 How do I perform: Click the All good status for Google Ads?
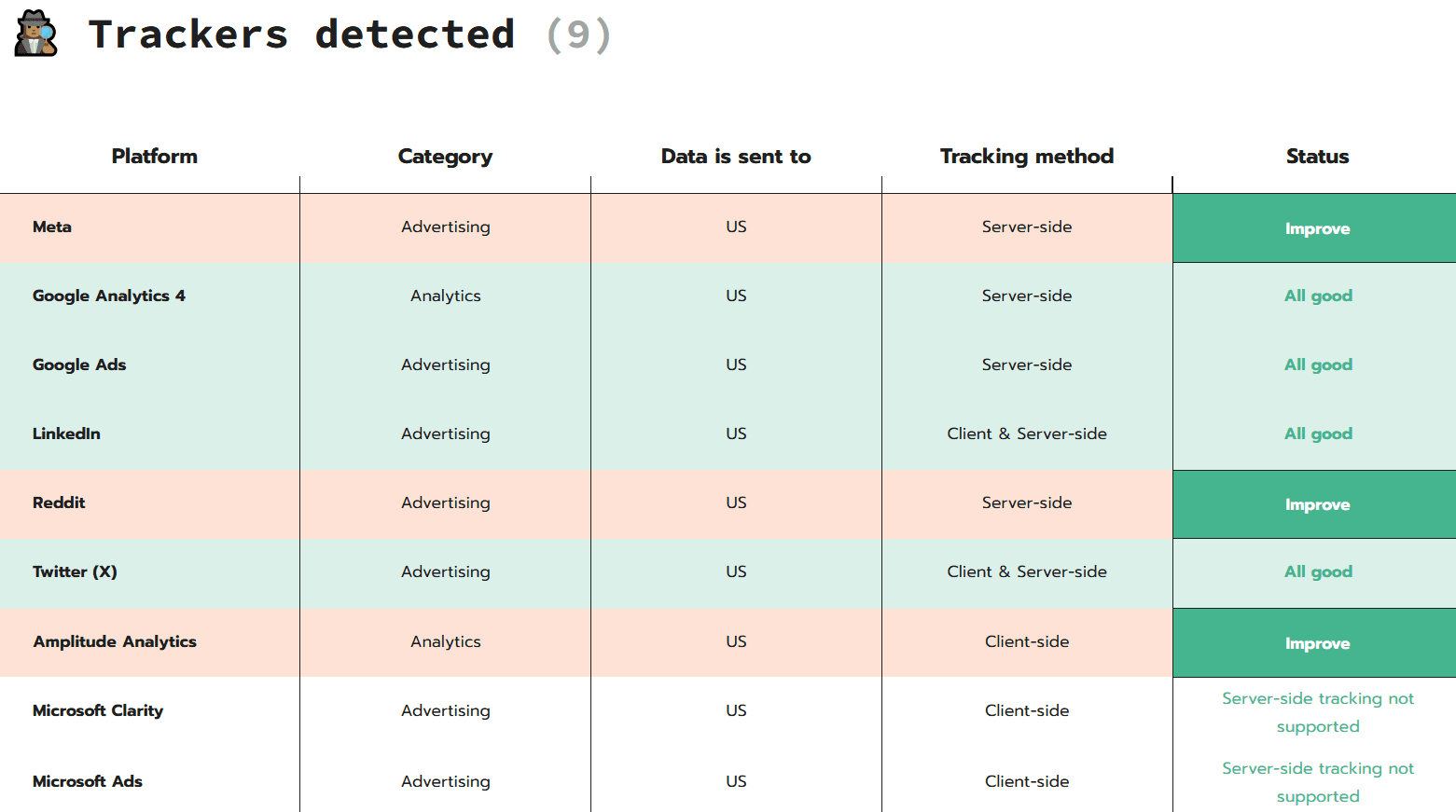pos(1317,365)
